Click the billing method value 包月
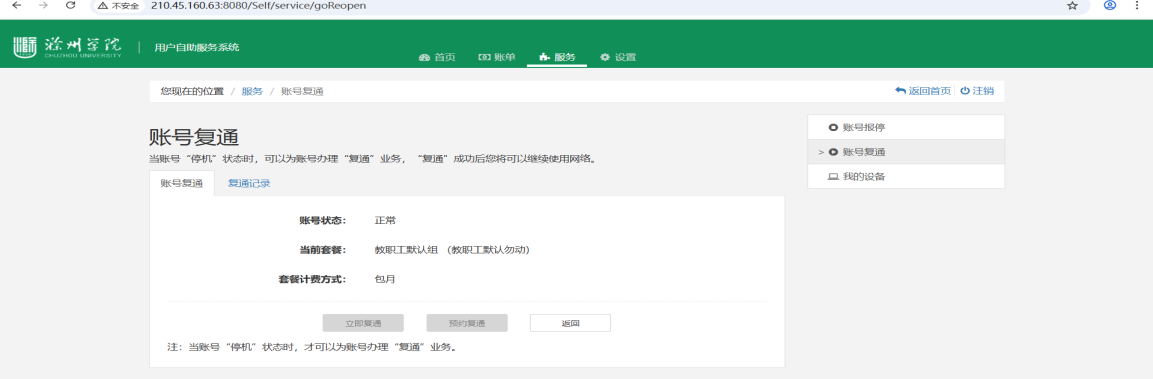Image resolution: width=1153 pixels, height=379 pixels. pos(385,279)
